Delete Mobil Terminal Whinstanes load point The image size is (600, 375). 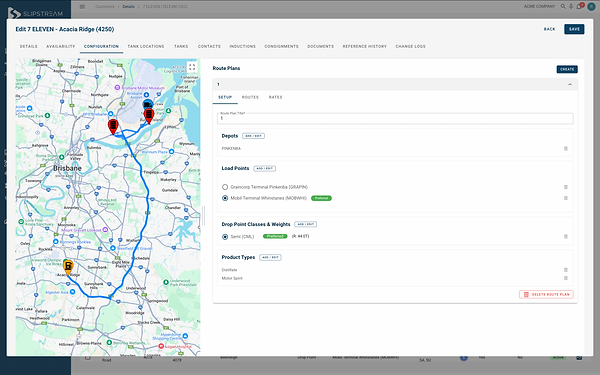click(566, 198)
